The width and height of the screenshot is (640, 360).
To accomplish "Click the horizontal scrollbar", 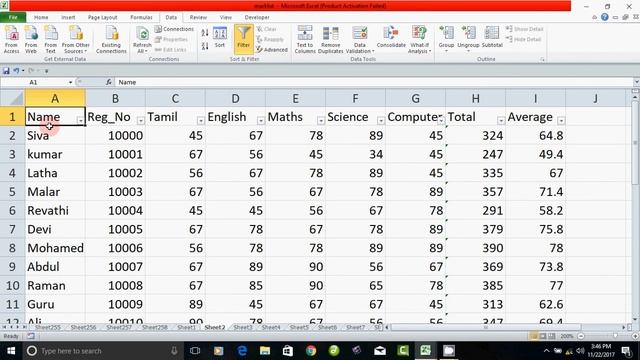I will [486, 327].
